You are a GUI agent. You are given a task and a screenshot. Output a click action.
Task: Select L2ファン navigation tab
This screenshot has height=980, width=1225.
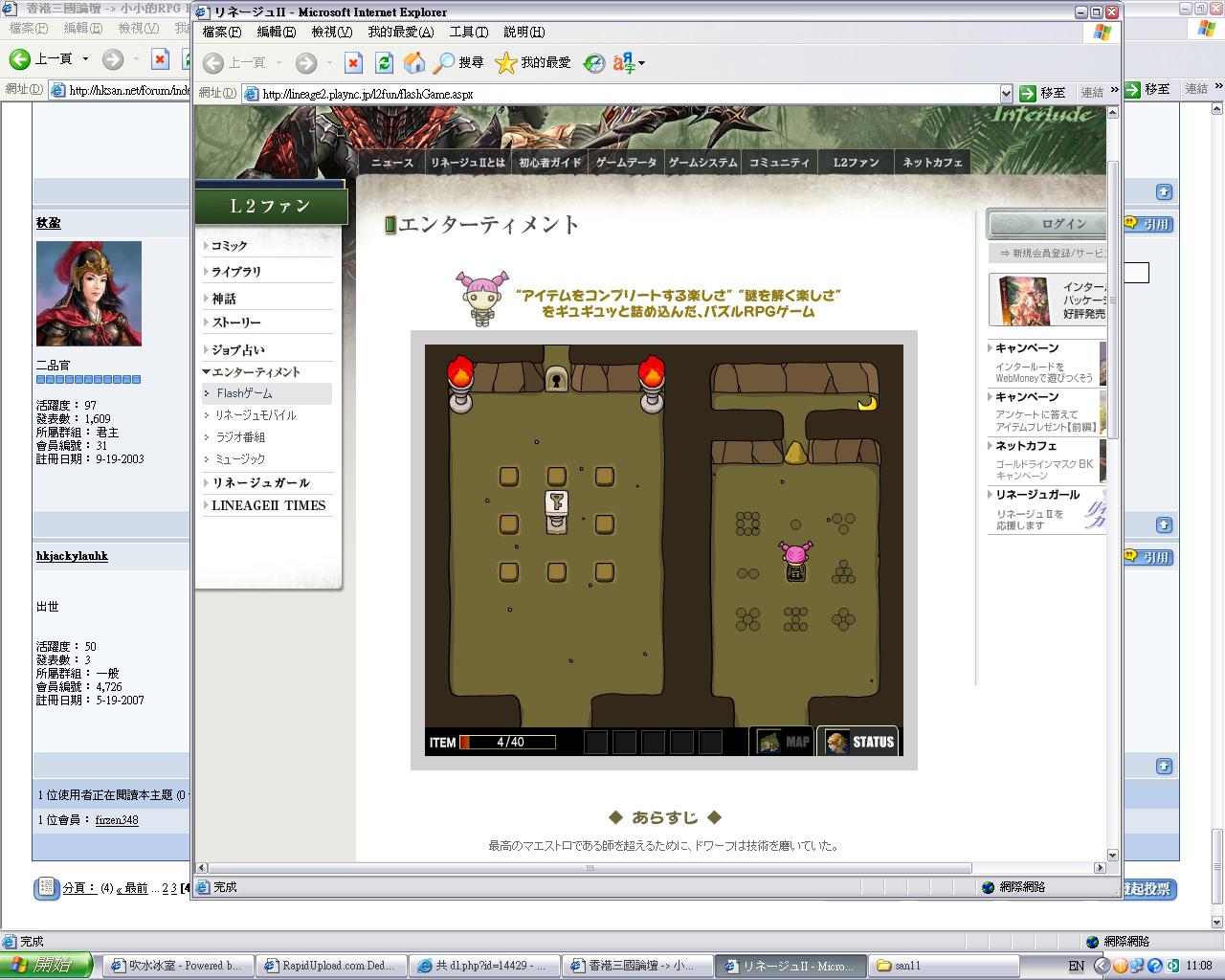coord(856,163)
